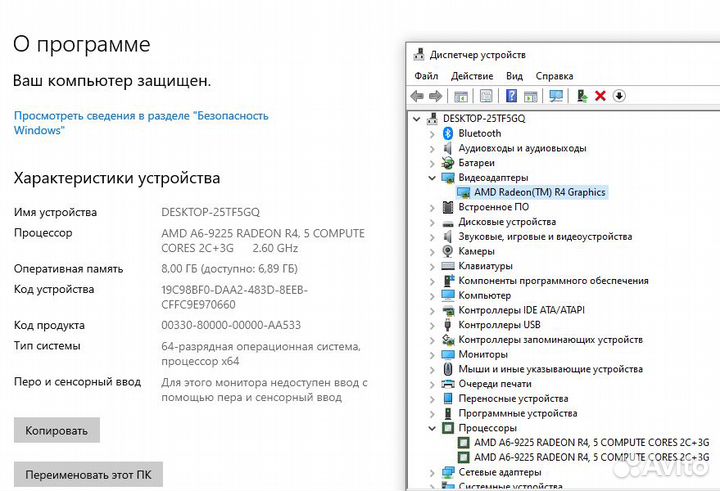Expand the Аудиовходы и аудиовыходы category
Viewport: 720px width, 491px height.
[x=432, y=149]
